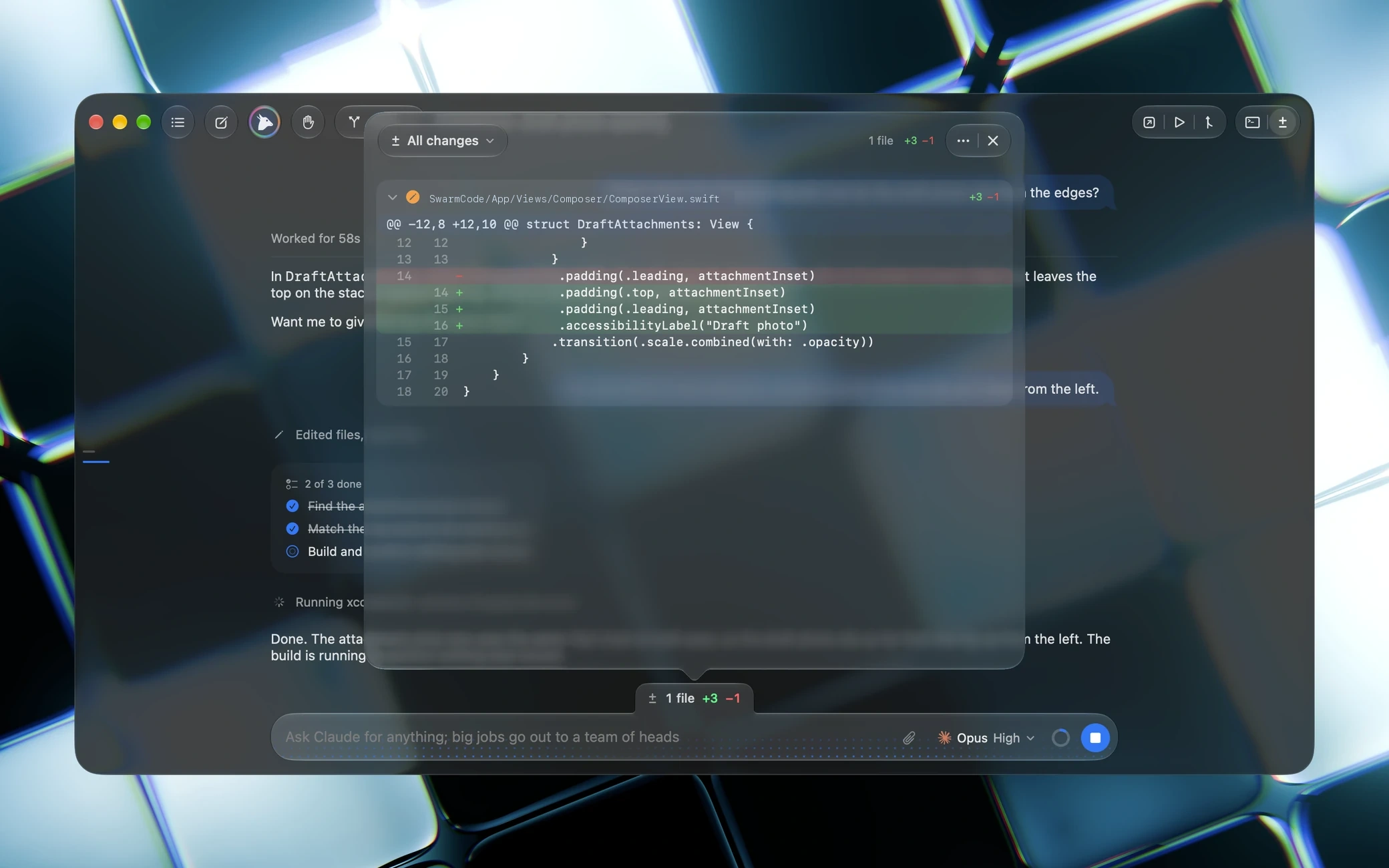Image resolution: width=1389 pixels, height=868 pixels.
Task: Click the '1 file +3 −1' tab
Action: pyautogui.click(x=694, y=698)
